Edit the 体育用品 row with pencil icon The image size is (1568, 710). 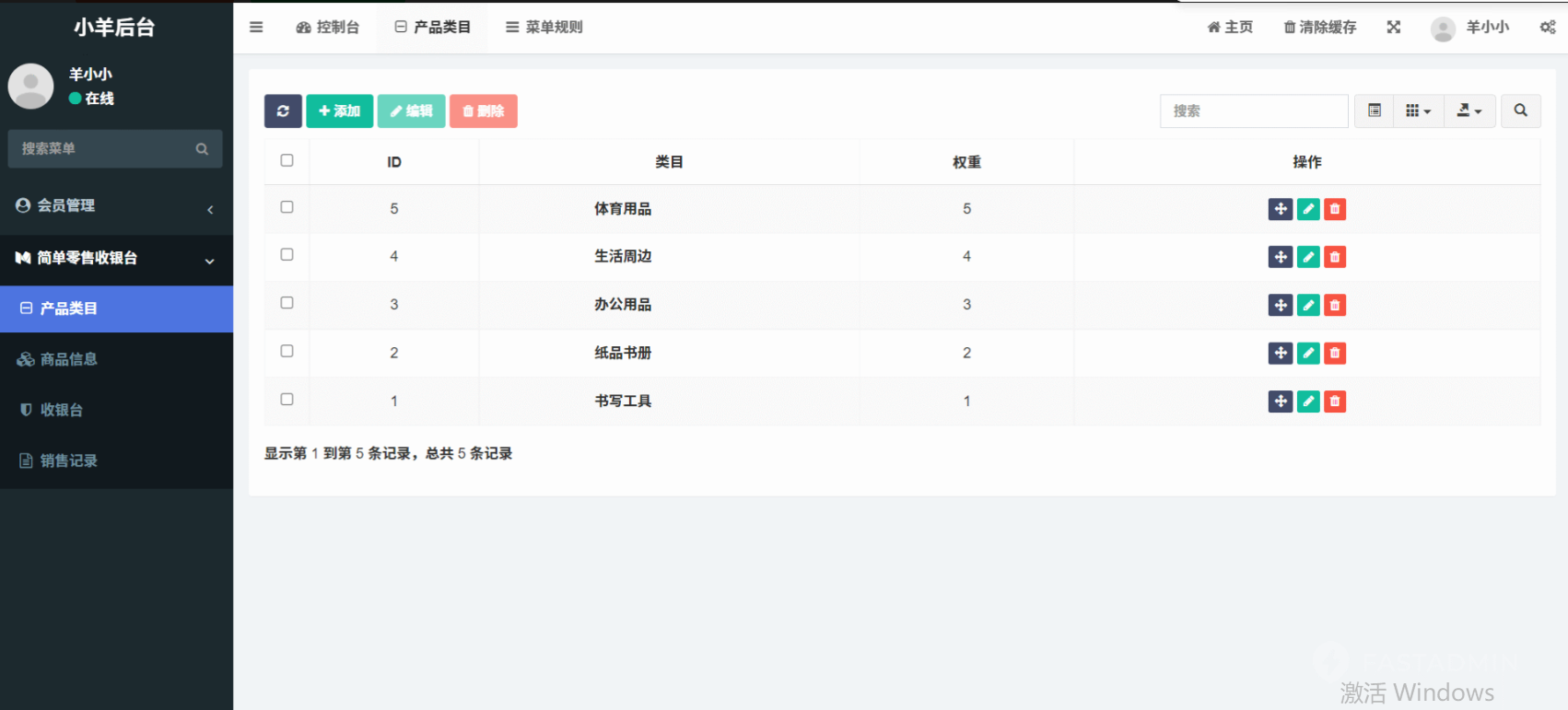coord(1308,209)
